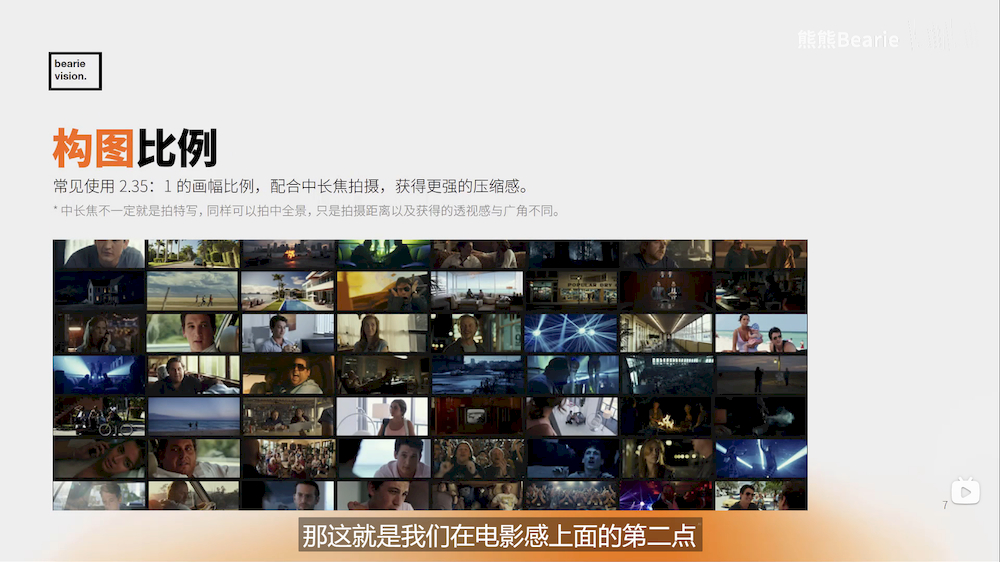Click the 2.35:1 aspect ratio description line
1000x562 pixels.
290,187
